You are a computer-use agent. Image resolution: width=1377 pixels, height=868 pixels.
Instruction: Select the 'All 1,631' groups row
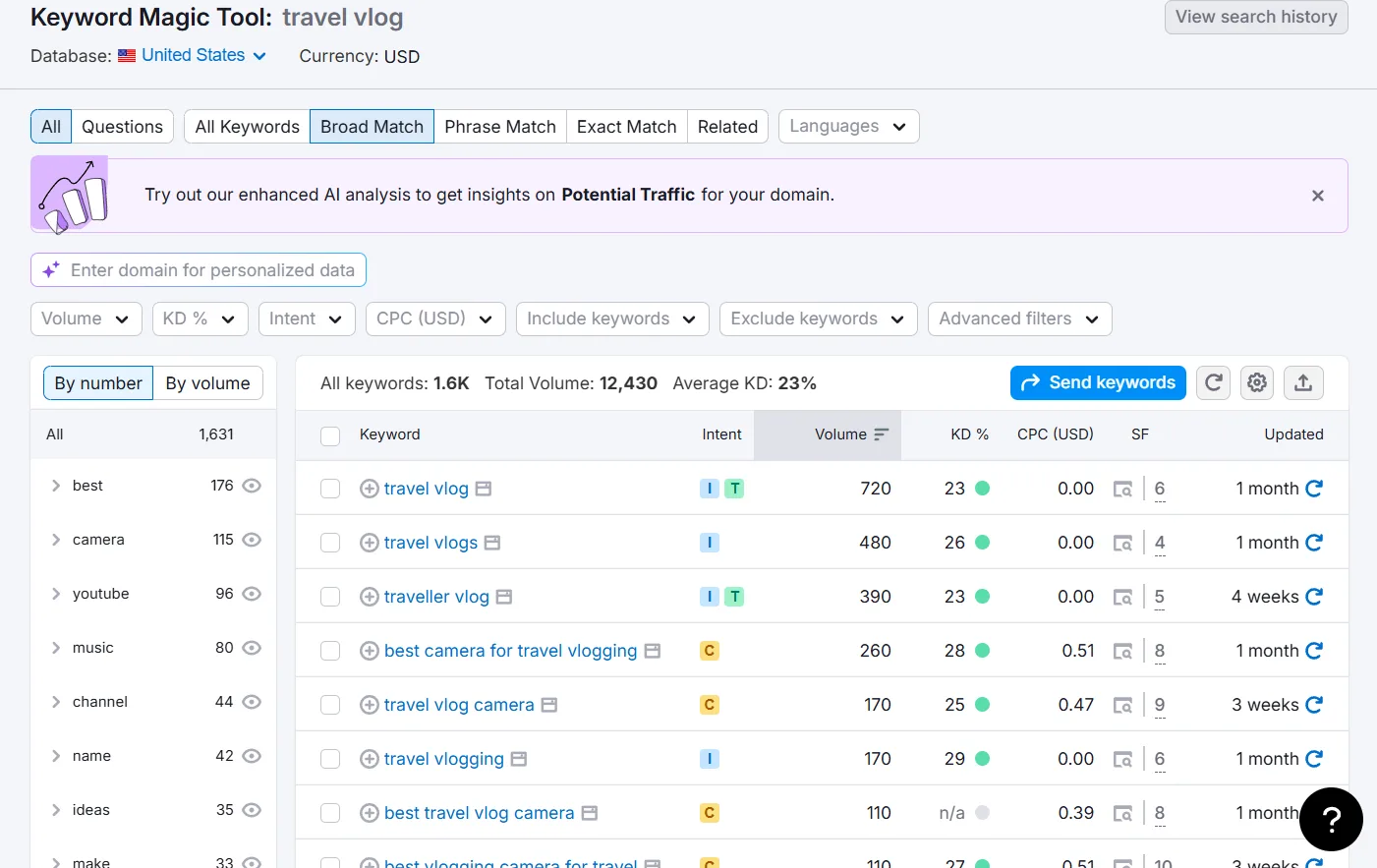pos(153,434)
